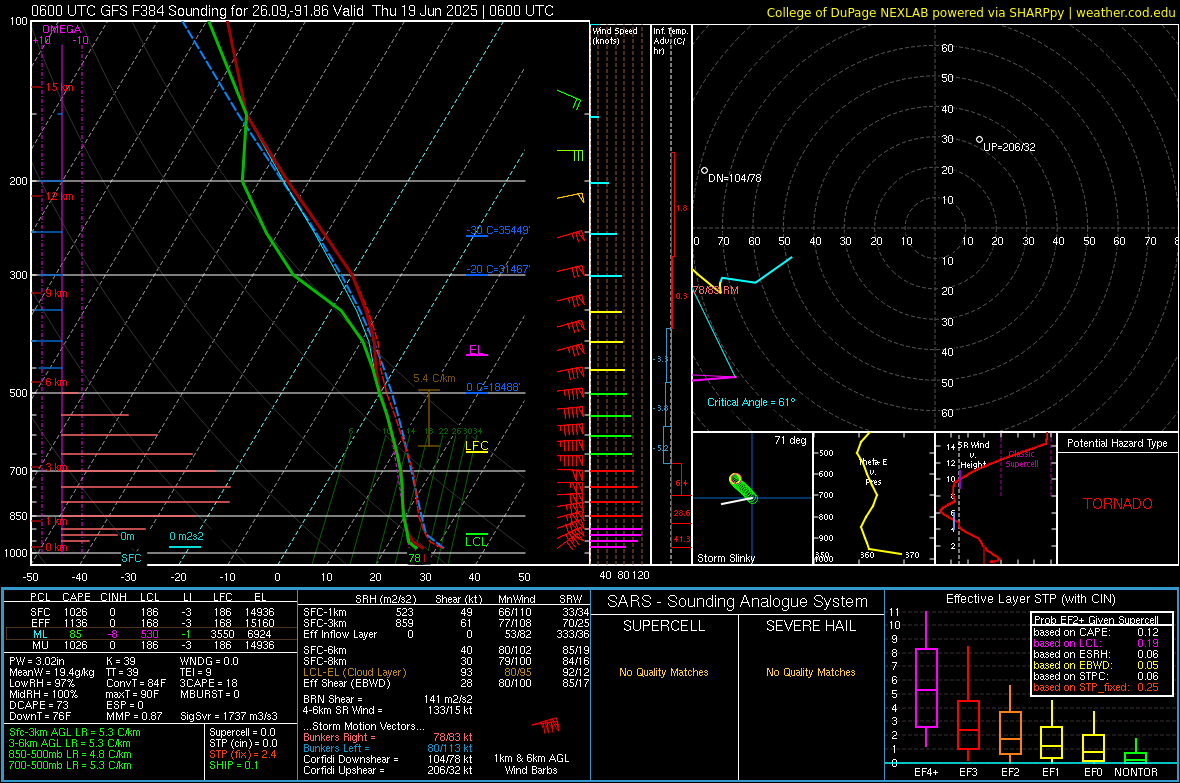Screen dimensions: 1180x783
Task: Click the DCAPE = 73 value
Action: click(x=39, y=705)
